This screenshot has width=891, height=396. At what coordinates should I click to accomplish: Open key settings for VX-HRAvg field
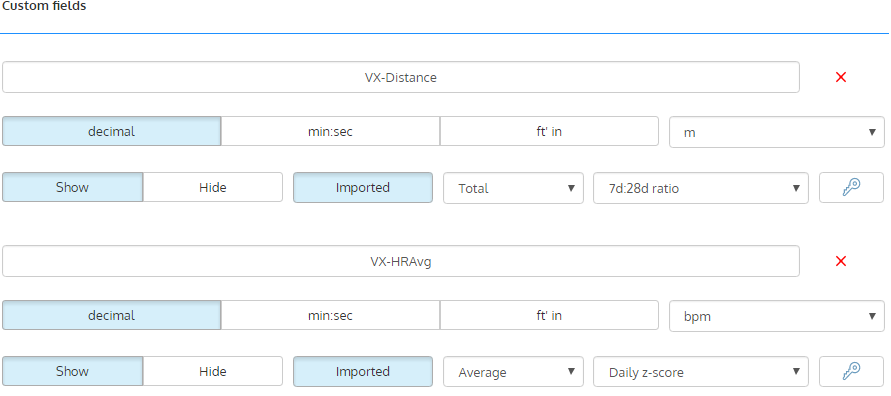851,372
